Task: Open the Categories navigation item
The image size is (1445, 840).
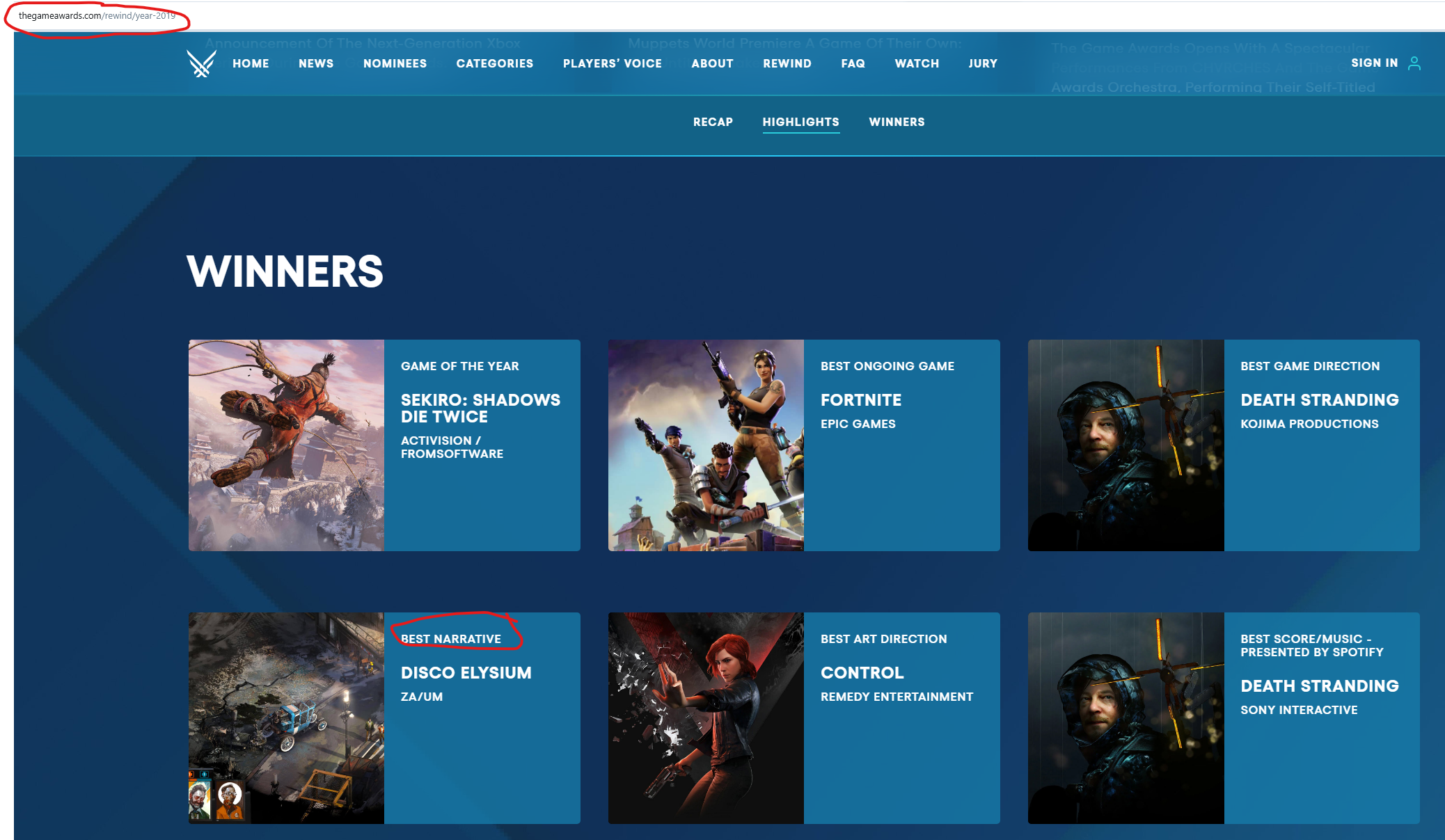Action: click(494, 63)
